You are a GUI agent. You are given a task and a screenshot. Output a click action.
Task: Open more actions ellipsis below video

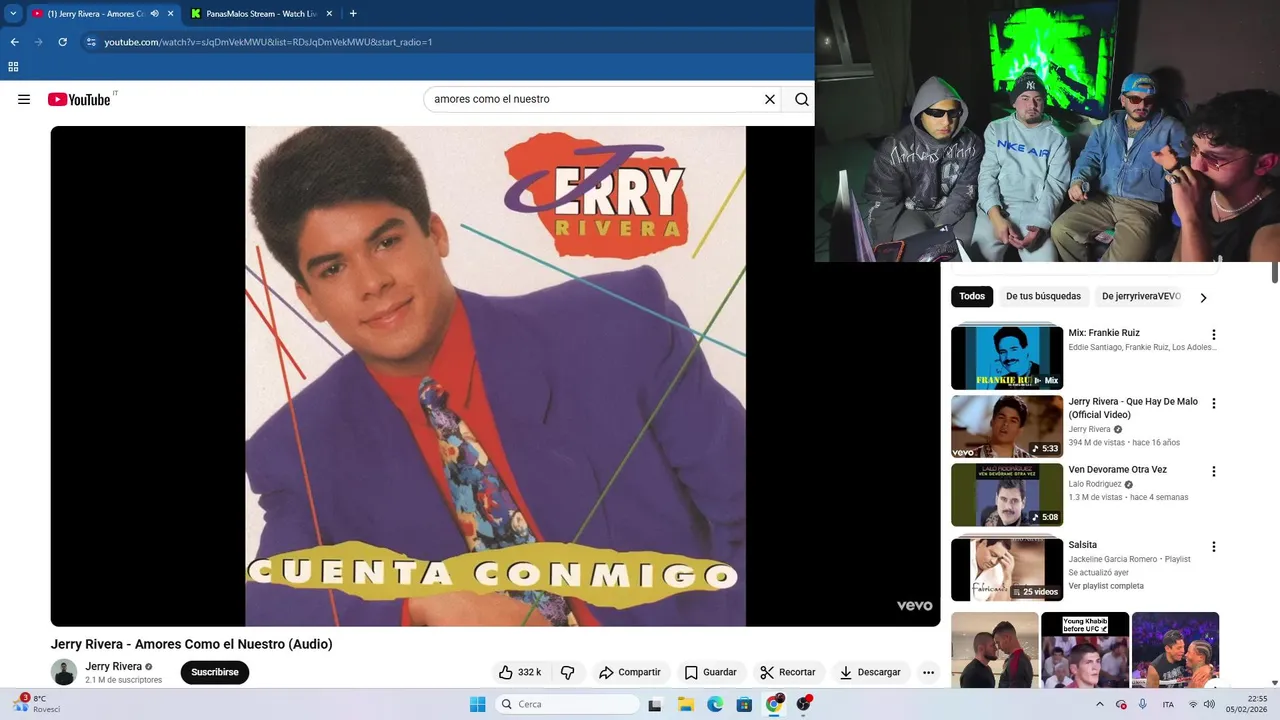pyautogui.click(x=928, y=672)
